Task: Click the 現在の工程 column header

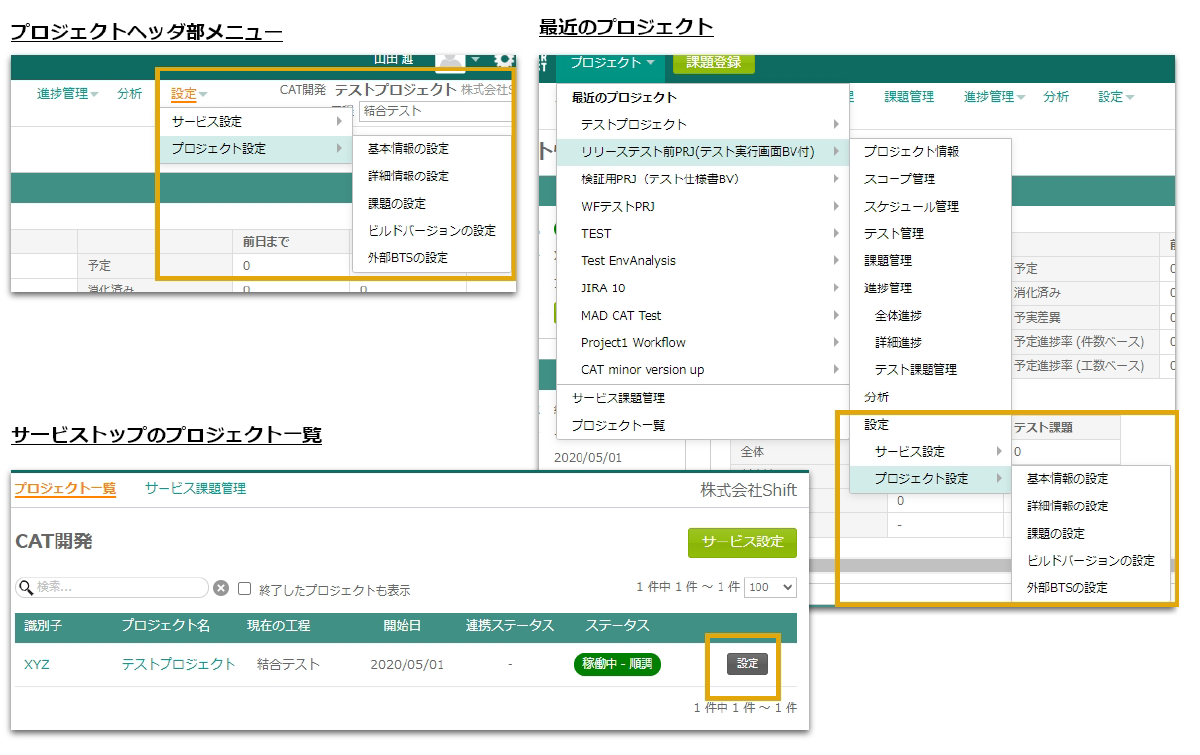Action: point(278,626)
